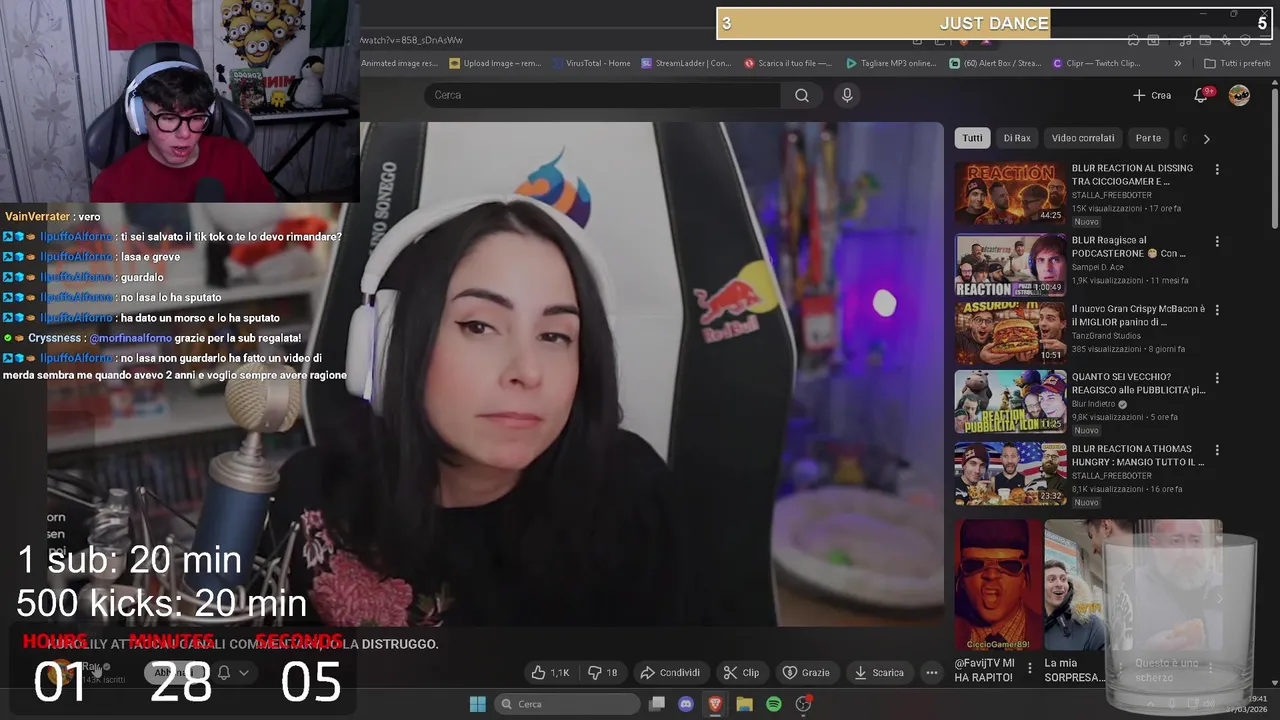Click into the YouTube Cerca search field
The height and width of the screenshot is (720, 1280).
pos(602,95)
